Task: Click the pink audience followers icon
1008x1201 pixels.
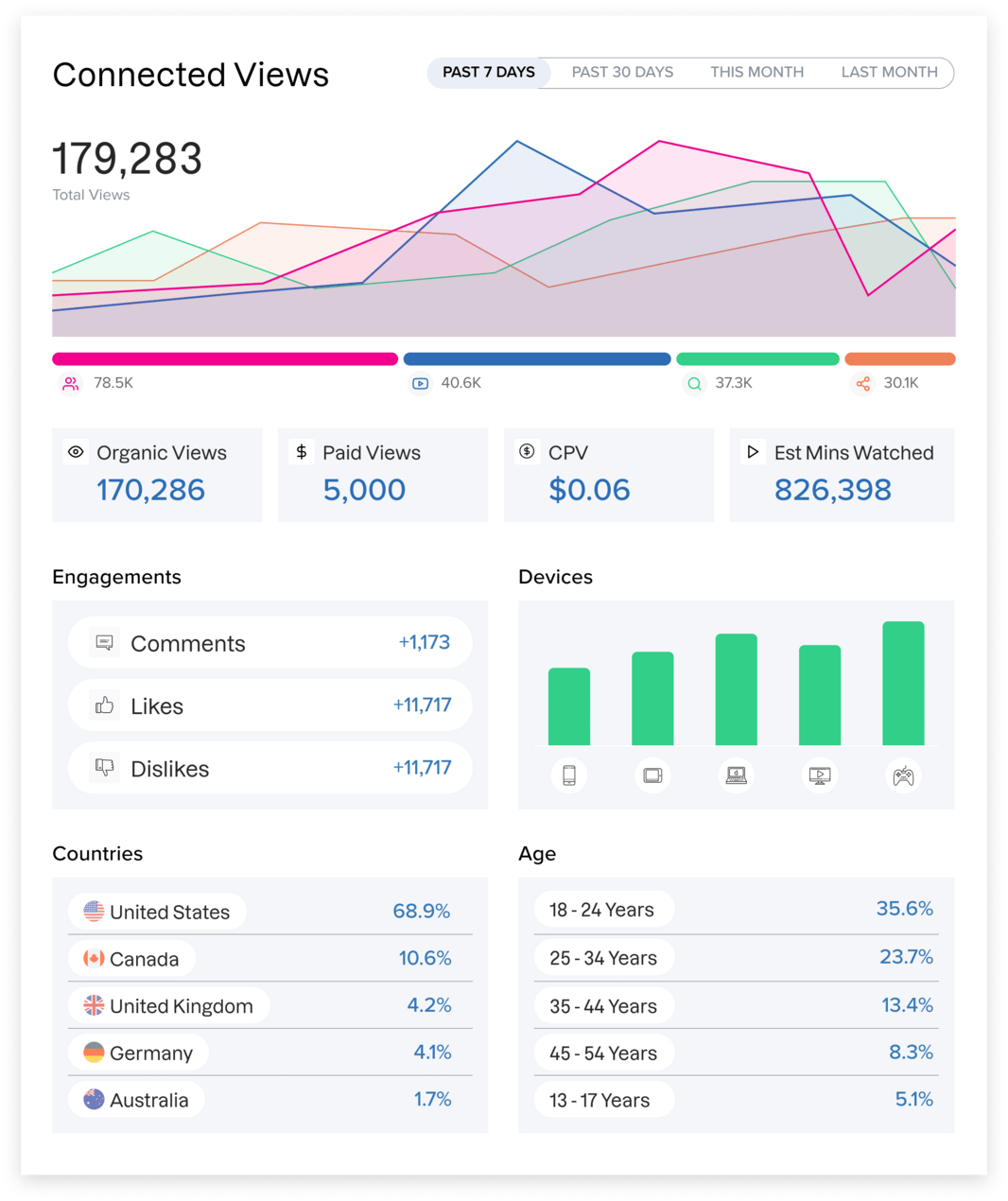Action: pos(70,384)
